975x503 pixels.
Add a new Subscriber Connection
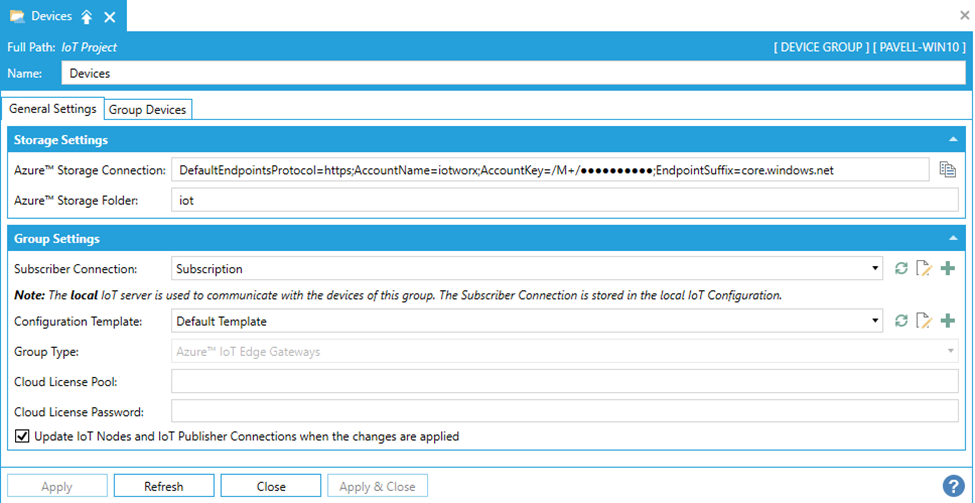click(x=947, y=268)
